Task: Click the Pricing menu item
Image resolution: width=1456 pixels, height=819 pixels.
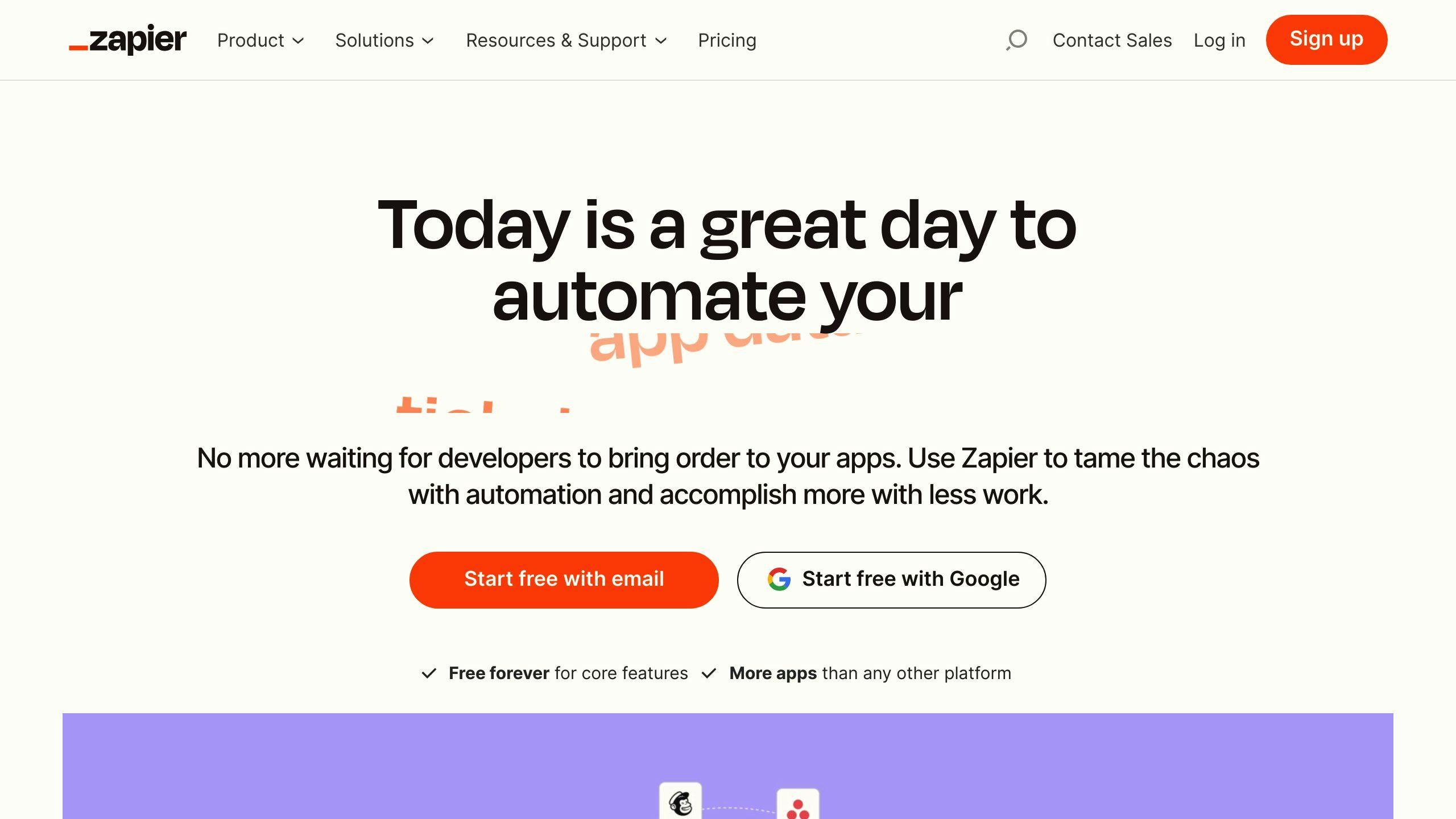Action: 728,40
